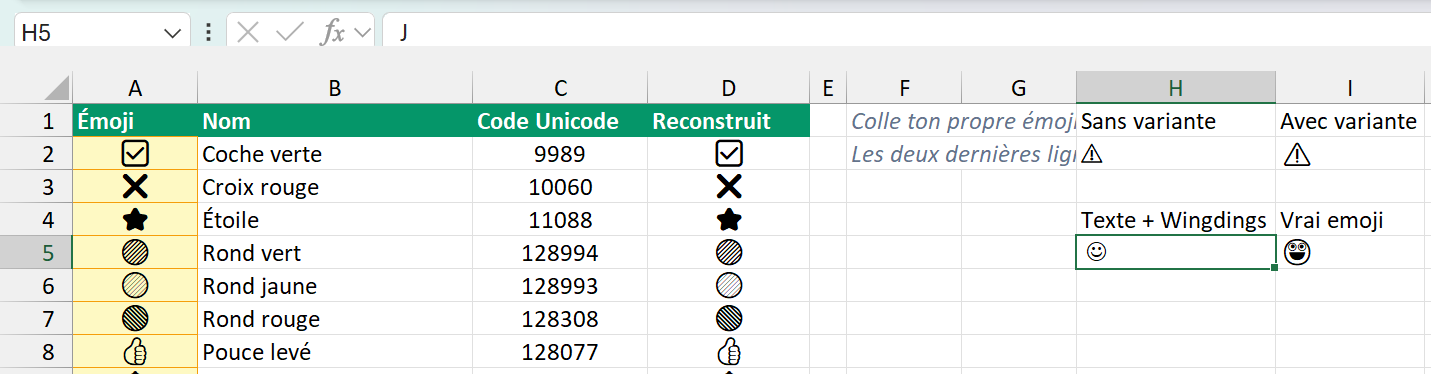1431x374 pixels.
Task: Select row 6 header
Action: [x=36, y=286]
